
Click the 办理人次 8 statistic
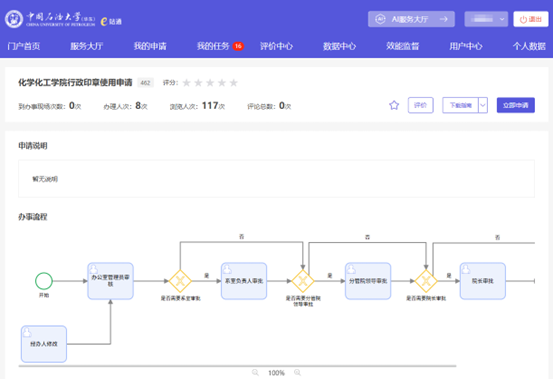(125, 106)
